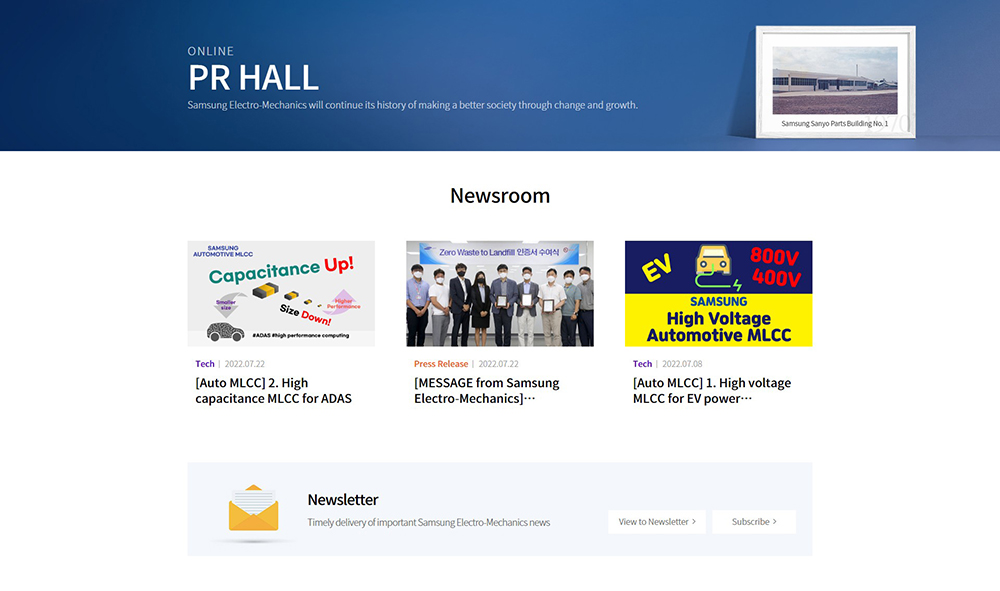
Task: Open the Zero Waste to Landfill group photo
Action: [500, 293]
